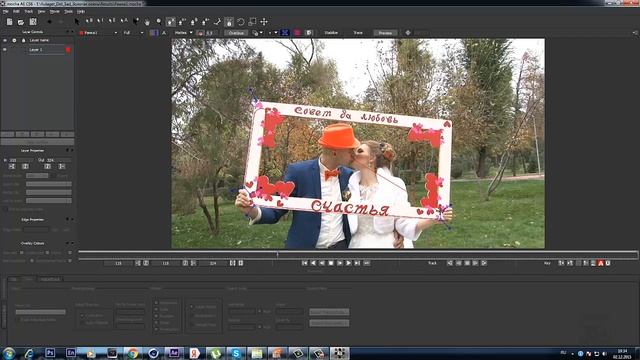
Task: Click the red color swatch of Layer 1
Action: point(68,50)
